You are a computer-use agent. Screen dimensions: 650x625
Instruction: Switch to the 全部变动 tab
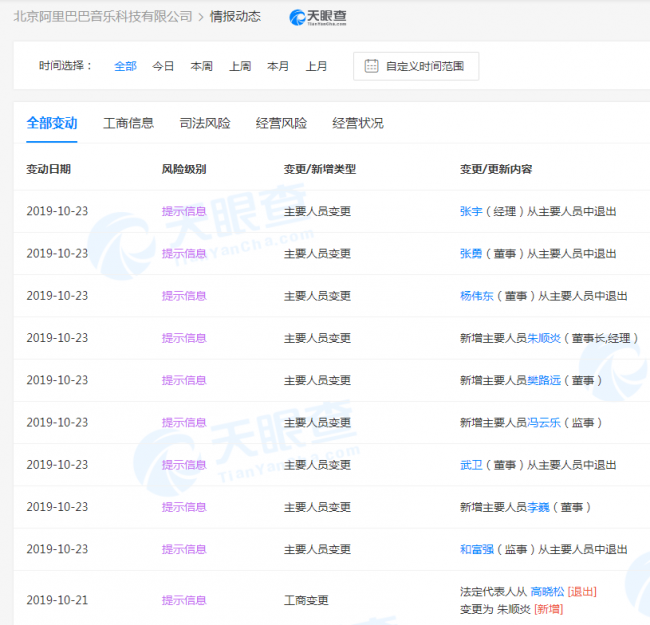(52, 123)
